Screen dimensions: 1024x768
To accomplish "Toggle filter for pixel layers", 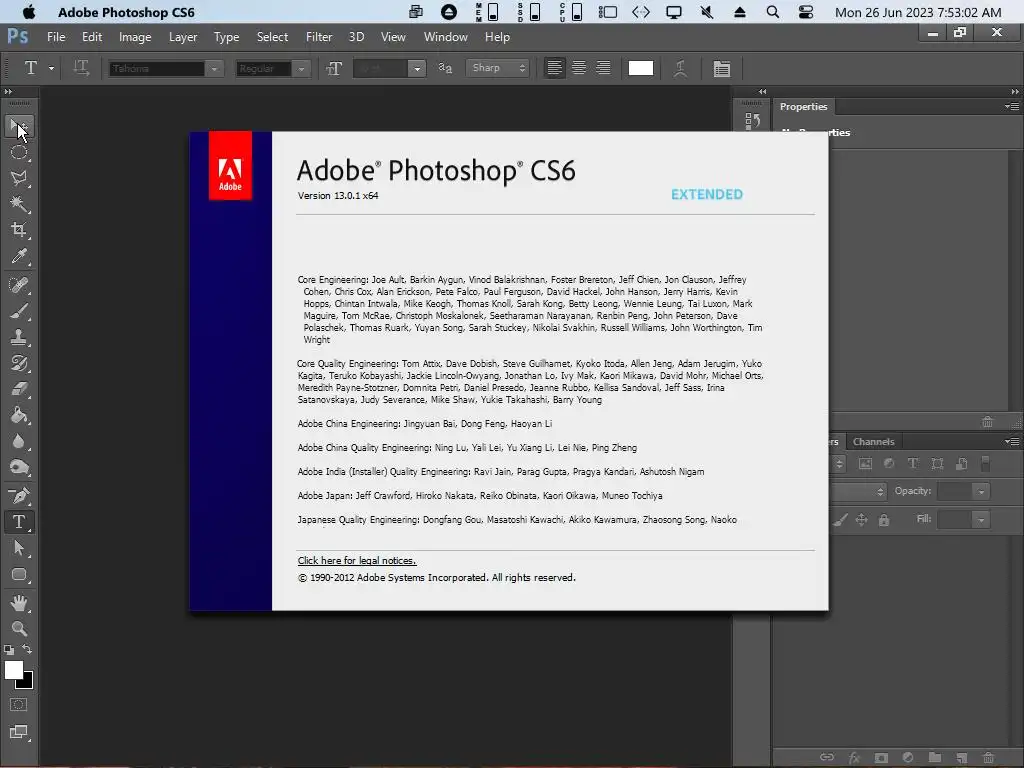I will pos(865,463).
